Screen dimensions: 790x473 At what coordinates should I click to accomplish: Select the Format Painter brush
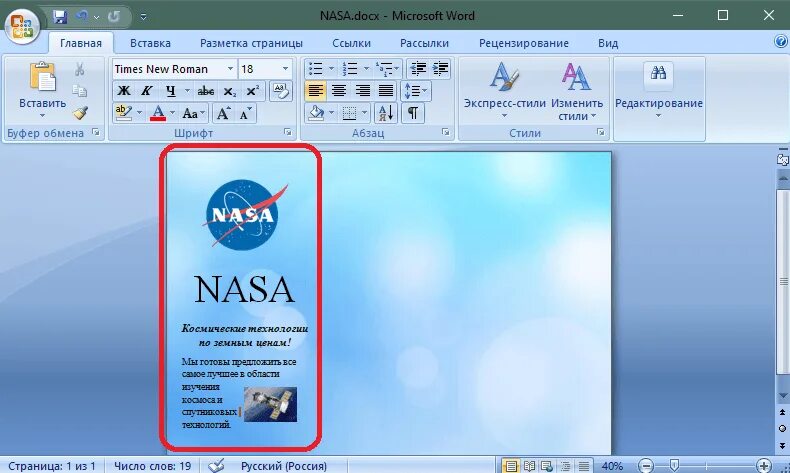pos(80,113)
